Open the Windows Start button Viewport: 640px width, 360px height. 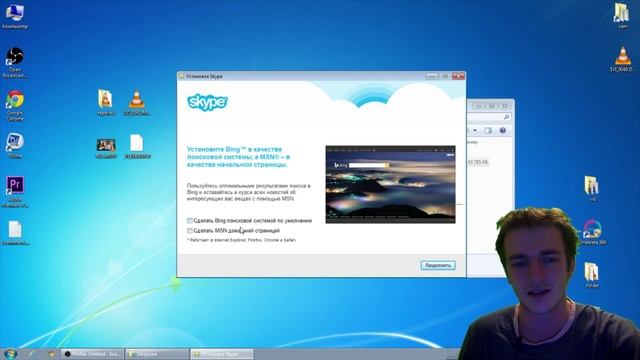tap(10, 353)
